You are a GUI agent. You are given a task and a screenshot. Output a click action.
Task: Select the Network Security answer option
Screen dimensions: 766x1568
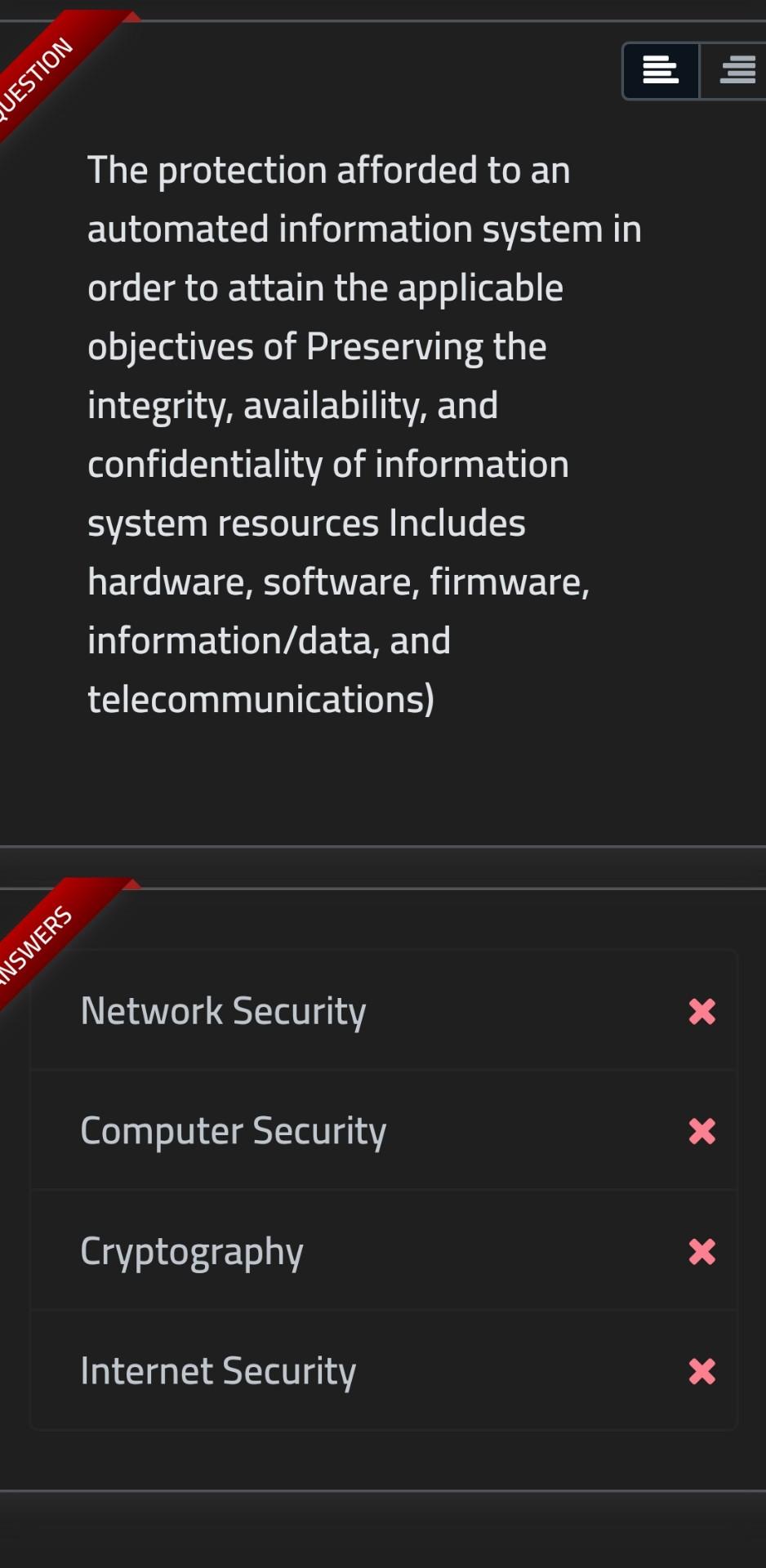click(223, 1011)
